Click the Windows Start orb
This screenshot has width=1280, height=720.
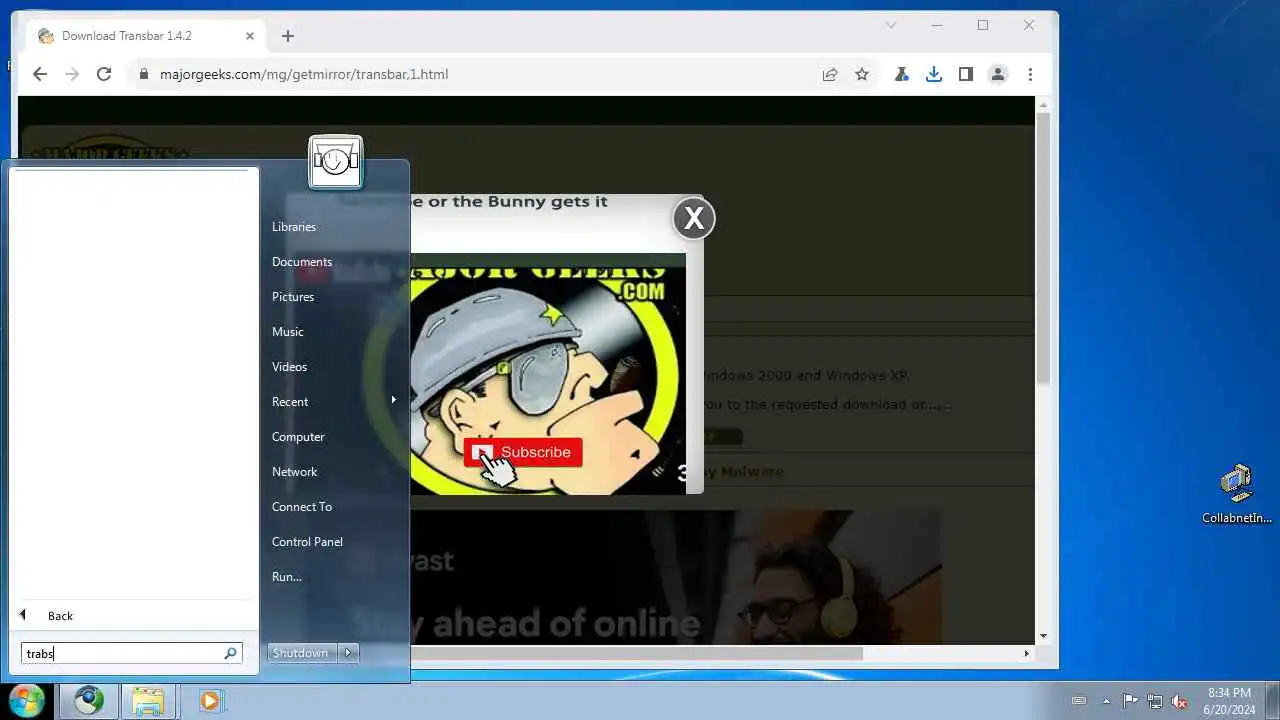27,700
